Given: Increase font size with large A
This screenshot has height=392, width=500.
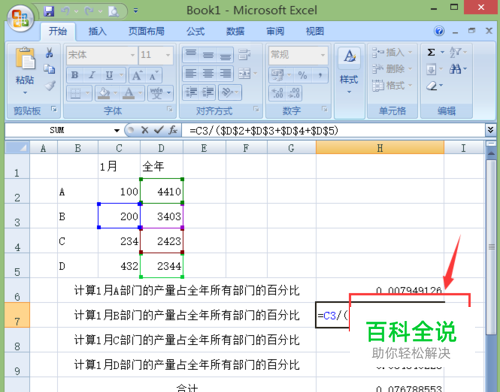Looking at the screenshot, I should point(137,76).
